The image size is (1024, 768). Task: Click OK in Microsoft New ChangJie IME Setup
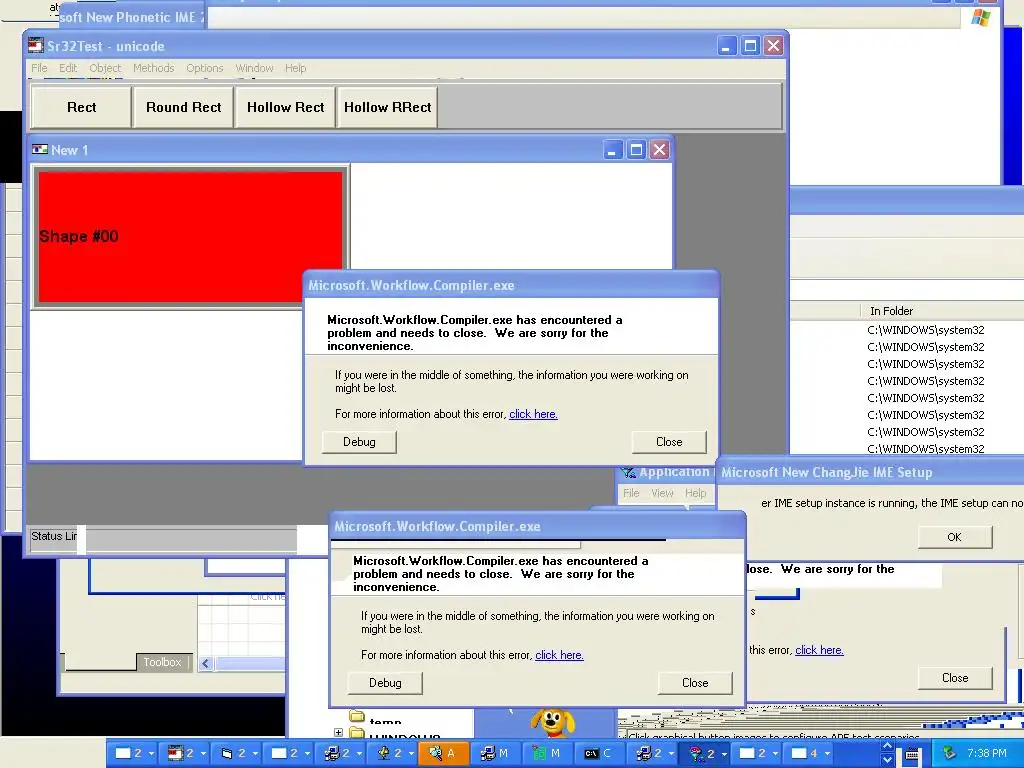(955, 537)
